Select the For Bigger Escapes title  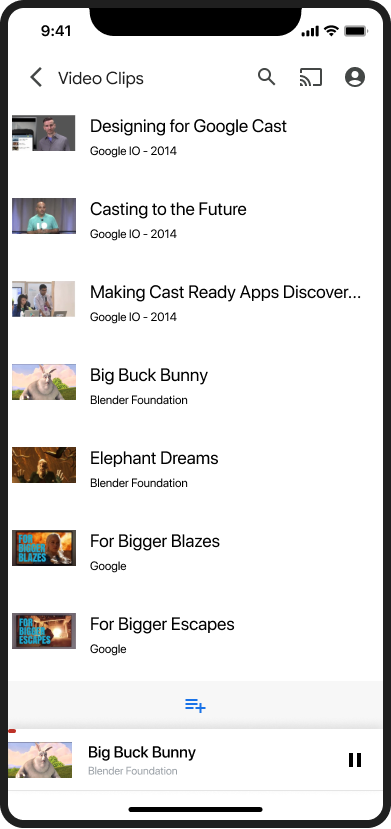click(162, 624)
